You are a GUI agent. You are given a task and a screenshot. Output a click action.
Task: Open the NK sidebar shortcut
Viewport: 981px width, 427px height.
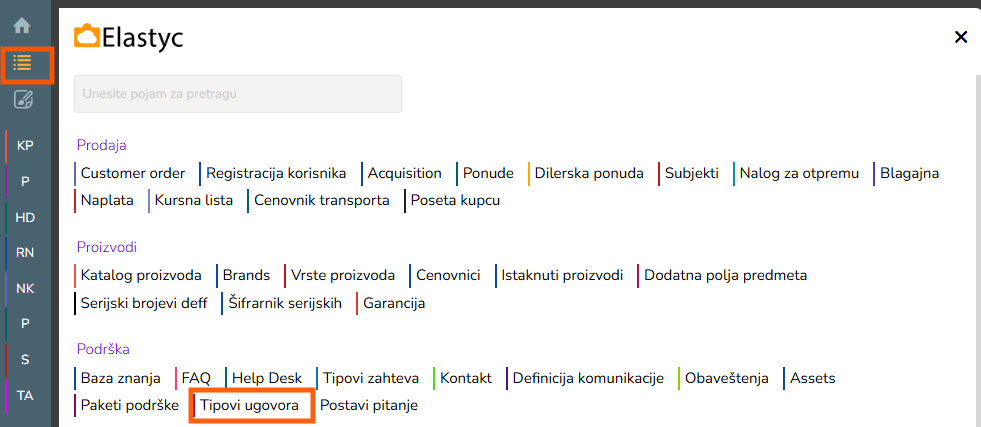25,288
